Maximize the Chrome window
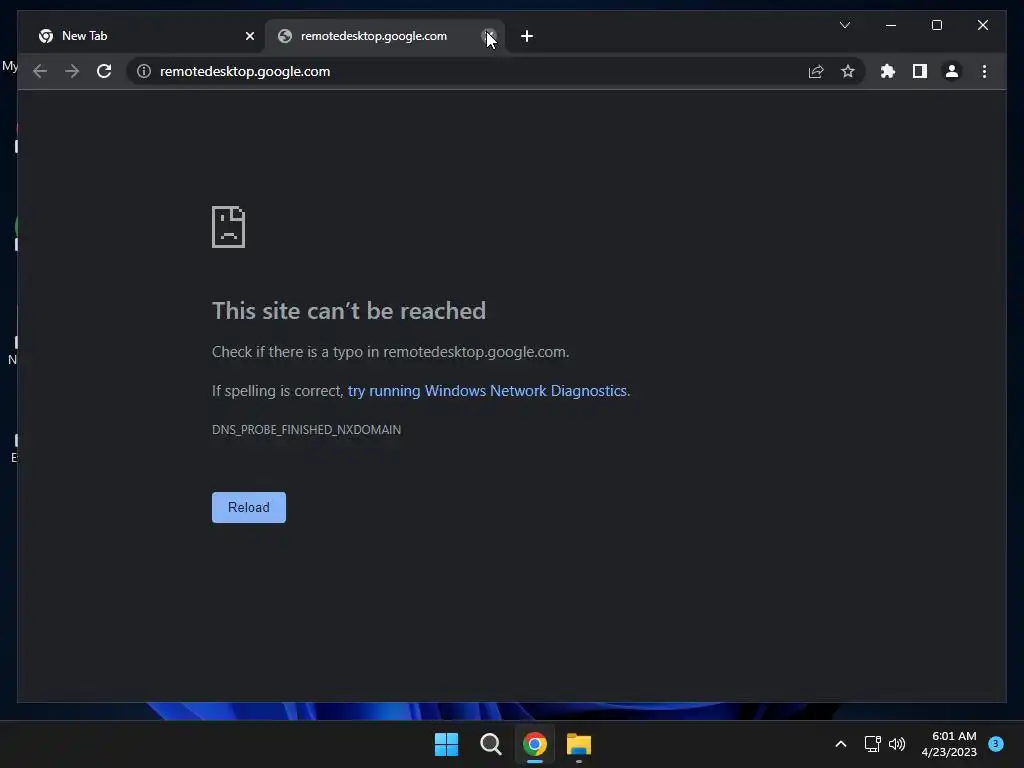The image size is (1024, 768). click(936, 25)
